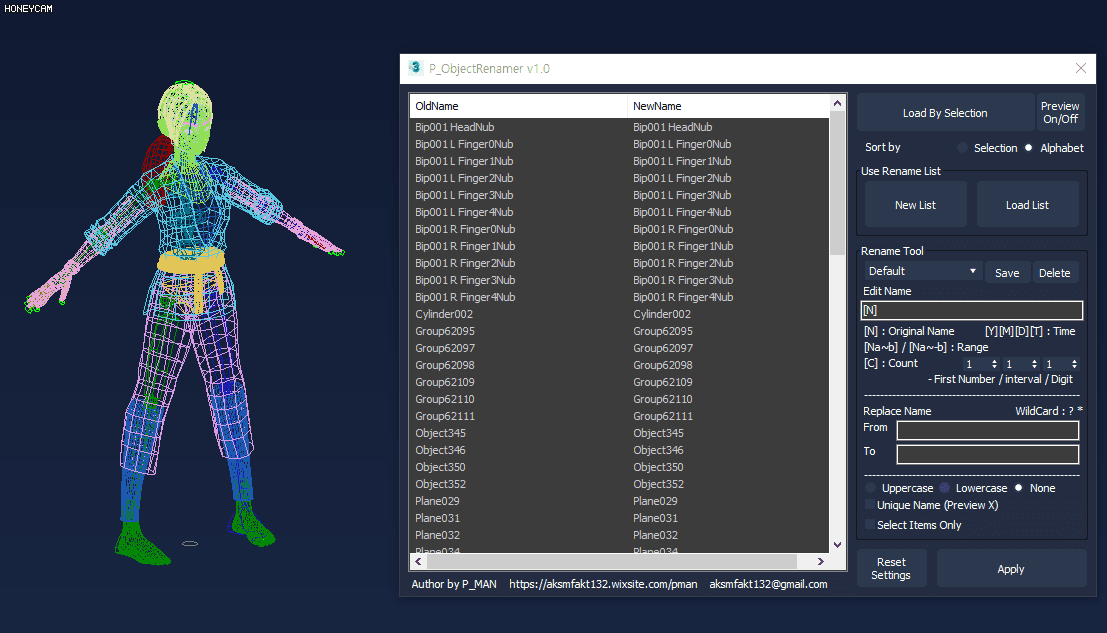Click author website URL aksmfakt132.wixsite.com/pman
Viewport: 1107px width, 633px height.
pyautogui.click(x=603, y=584)
